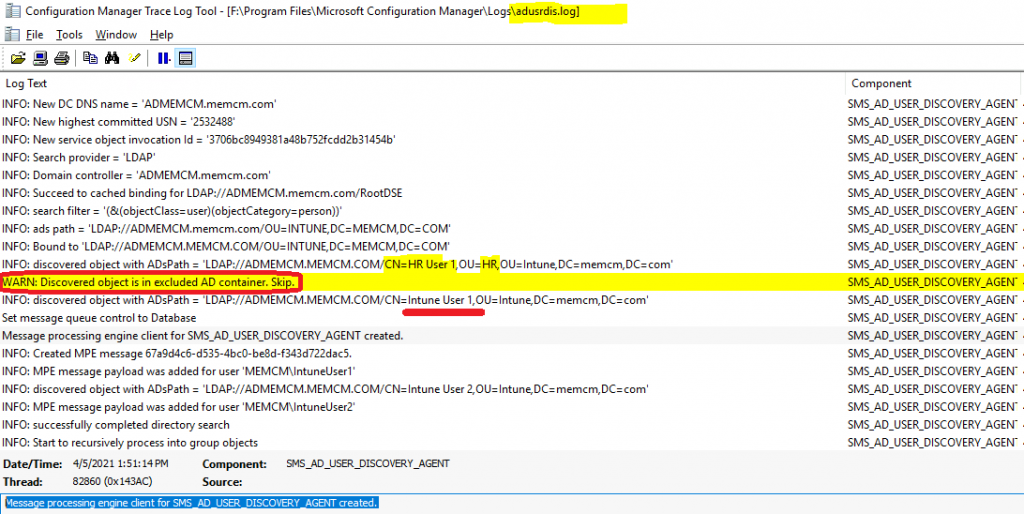
Task: Select row "New highest committed USN = '2532488'"
Action: (512, 121)
